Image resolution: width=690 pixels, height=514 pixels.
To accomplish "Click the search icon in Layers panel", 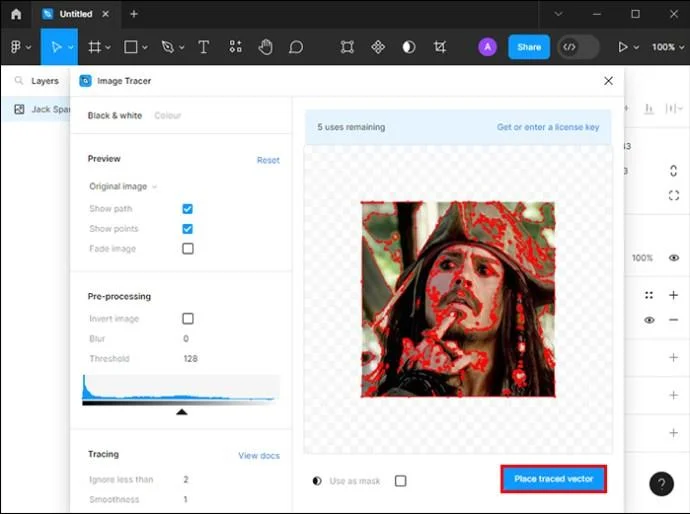I will click(18, 81).
